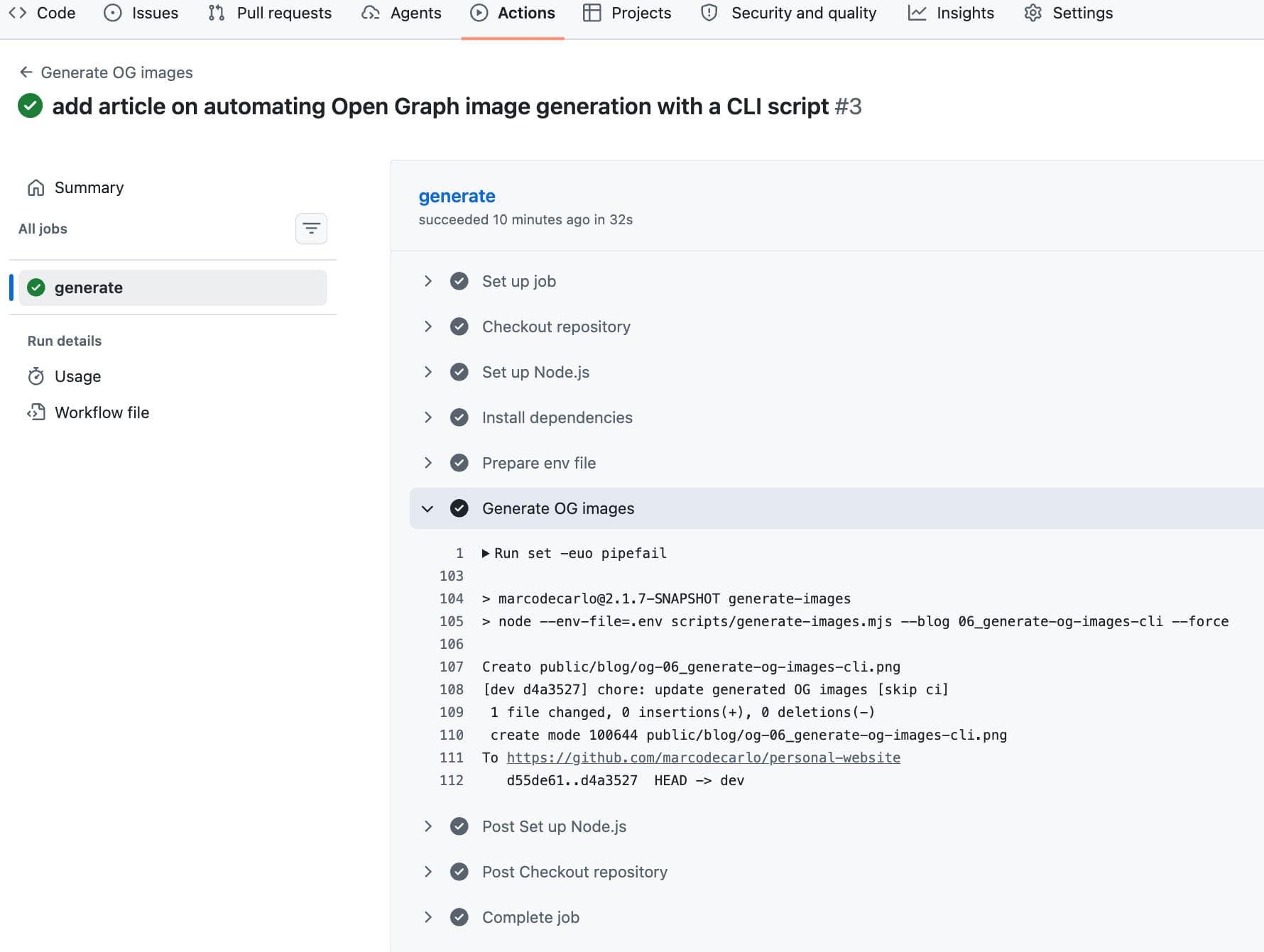Open repository Settings tab
Screen dimensions: 1264x952
1069,13
